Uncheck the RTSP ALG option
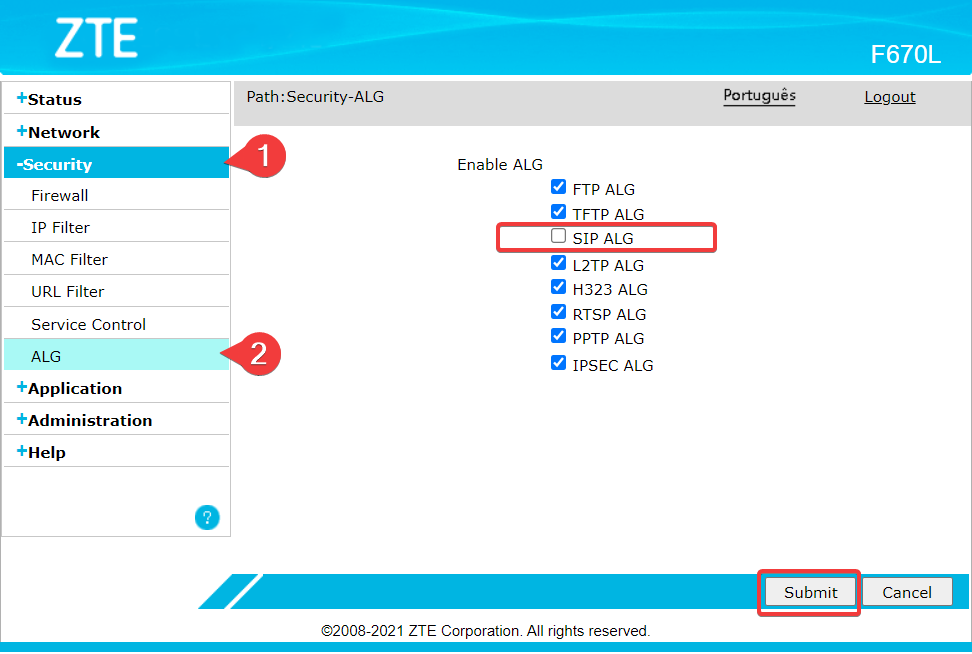972x654 pixels. click(x=559, y=313)
